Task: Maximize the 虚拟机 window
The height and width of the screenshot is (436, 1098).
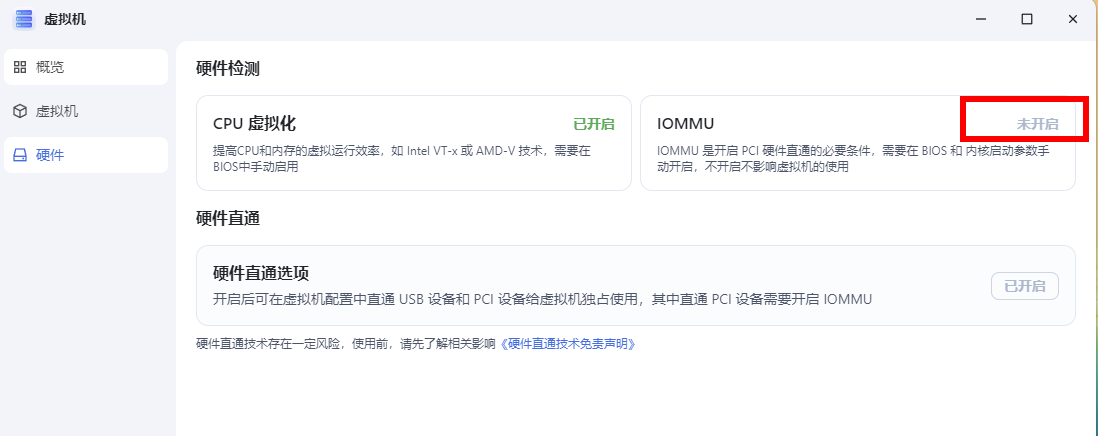Action: (1027, 19)
